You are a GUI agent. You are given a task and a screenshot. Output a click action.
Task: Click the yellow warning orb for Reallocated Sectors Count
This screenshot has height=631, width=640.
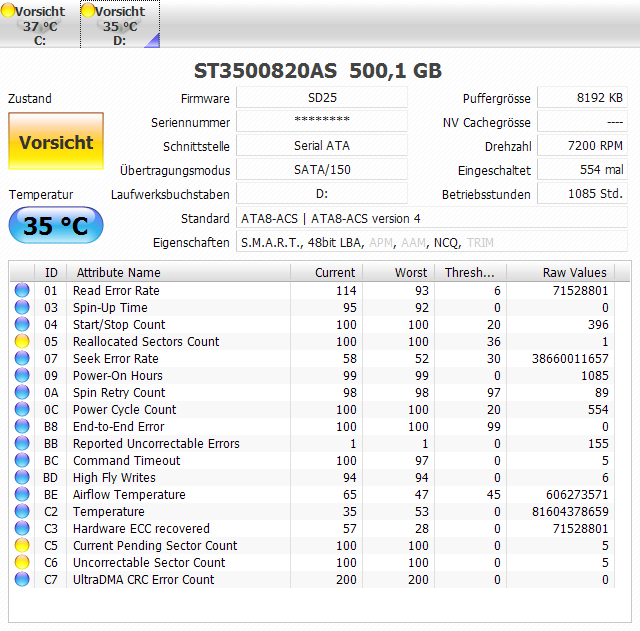(x=22, y=341)
